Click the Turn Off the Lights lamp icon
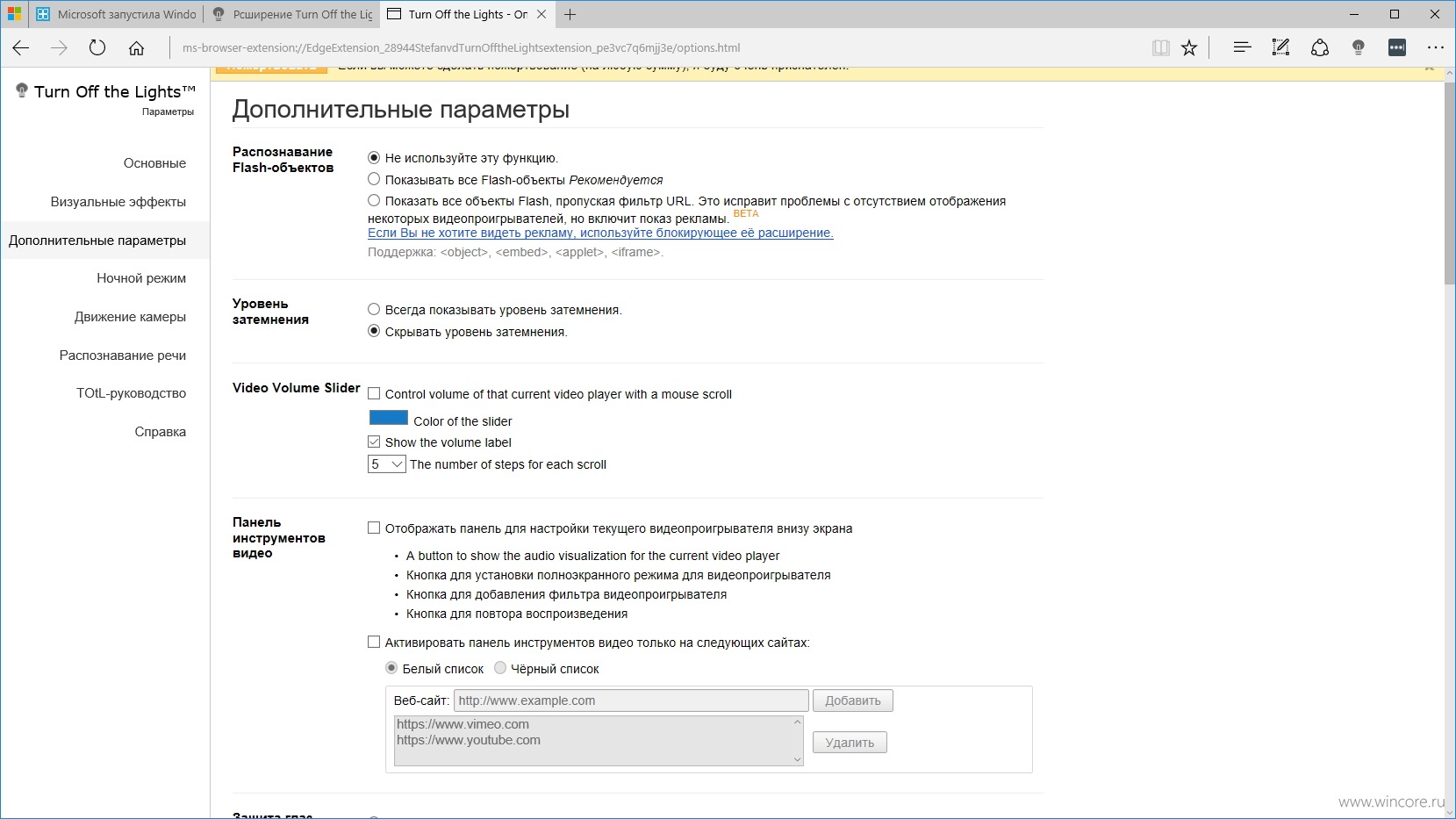Viewport: 1456px width, 819px height. (x=1358, y=48)
